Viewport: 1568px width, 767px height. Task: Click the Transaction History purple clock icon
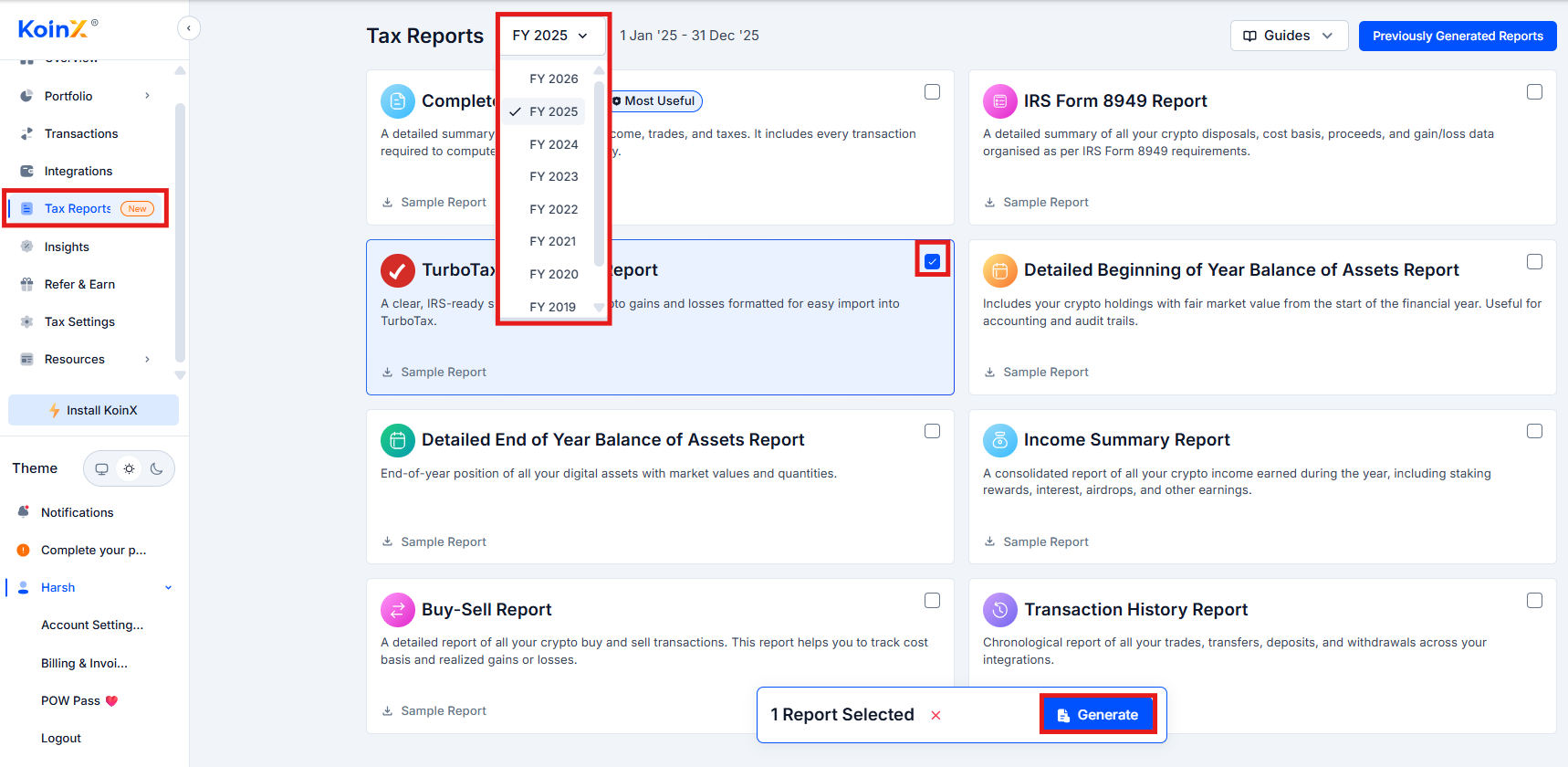999,610
